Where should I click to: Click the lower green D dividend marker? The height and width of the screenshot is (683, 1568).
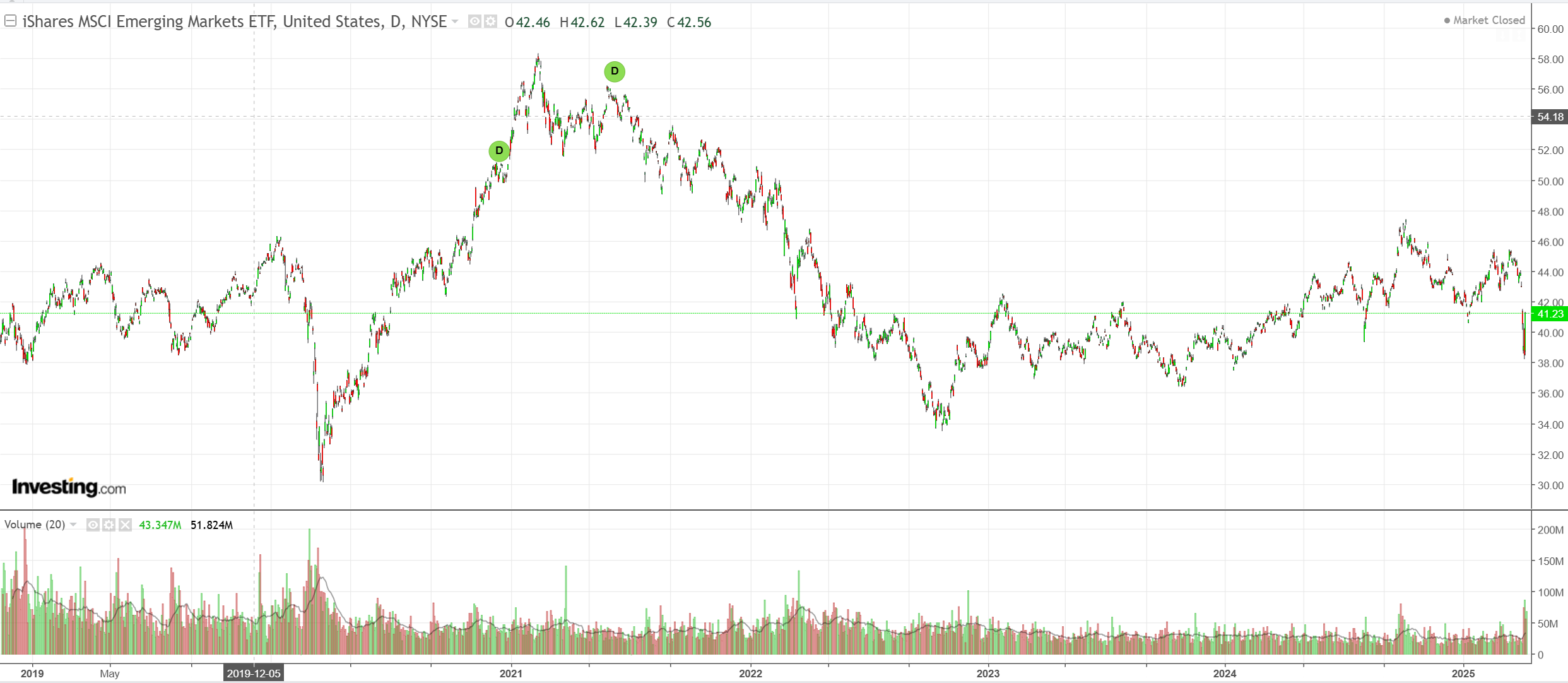(499, 151)
